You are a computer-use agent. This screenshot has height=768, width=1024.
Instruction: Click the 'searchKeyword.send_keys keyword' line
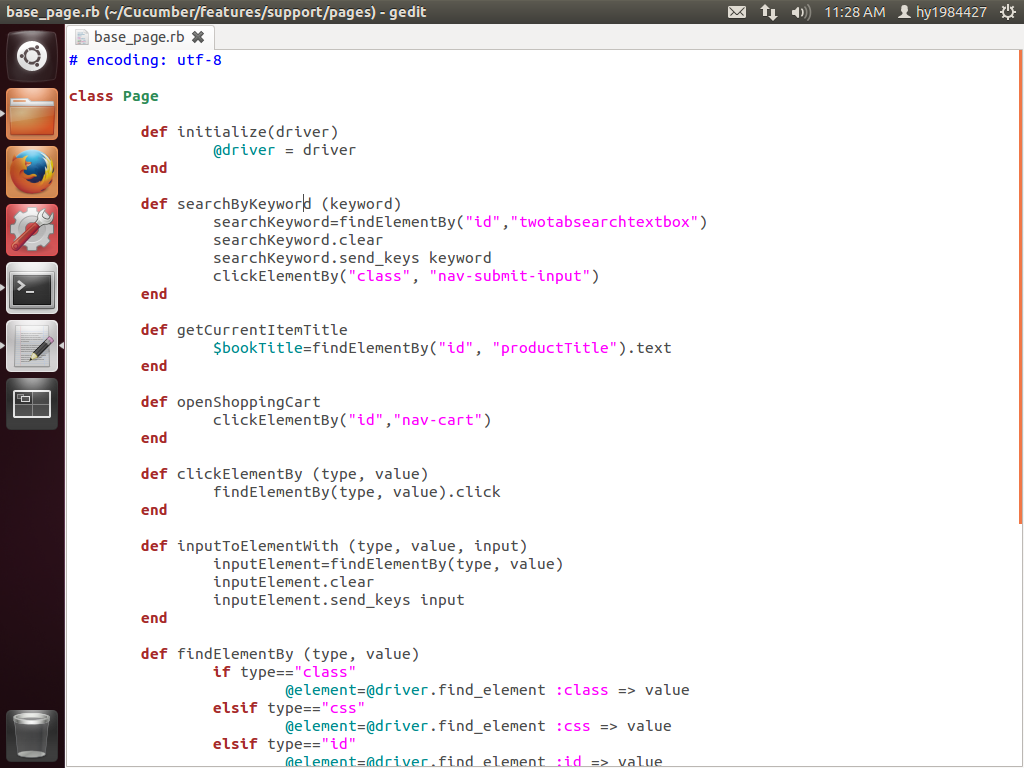(x=352, y=258)
